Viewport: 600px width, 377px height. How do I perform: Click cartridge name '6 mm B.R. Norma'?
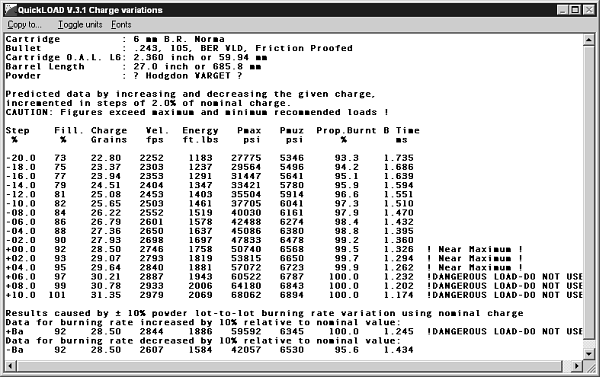179,39
